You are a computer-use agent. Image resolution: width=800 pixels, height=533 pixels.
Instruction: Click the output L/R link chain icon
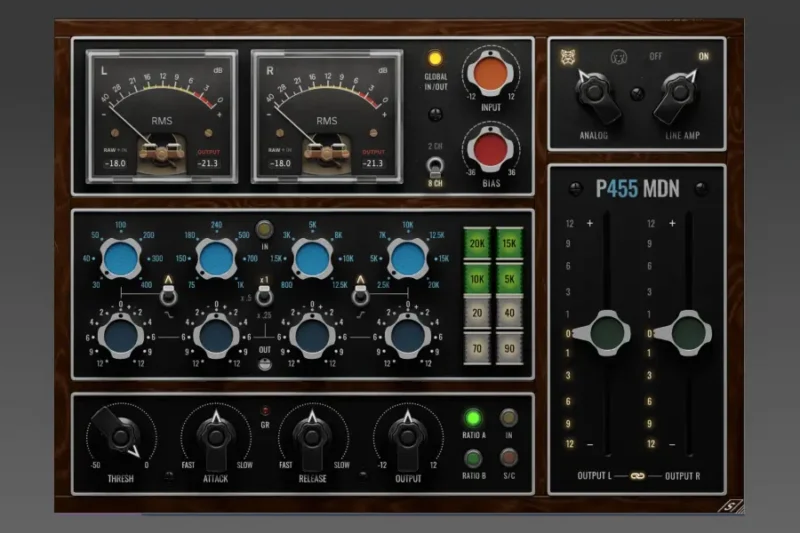pos(638,476)
